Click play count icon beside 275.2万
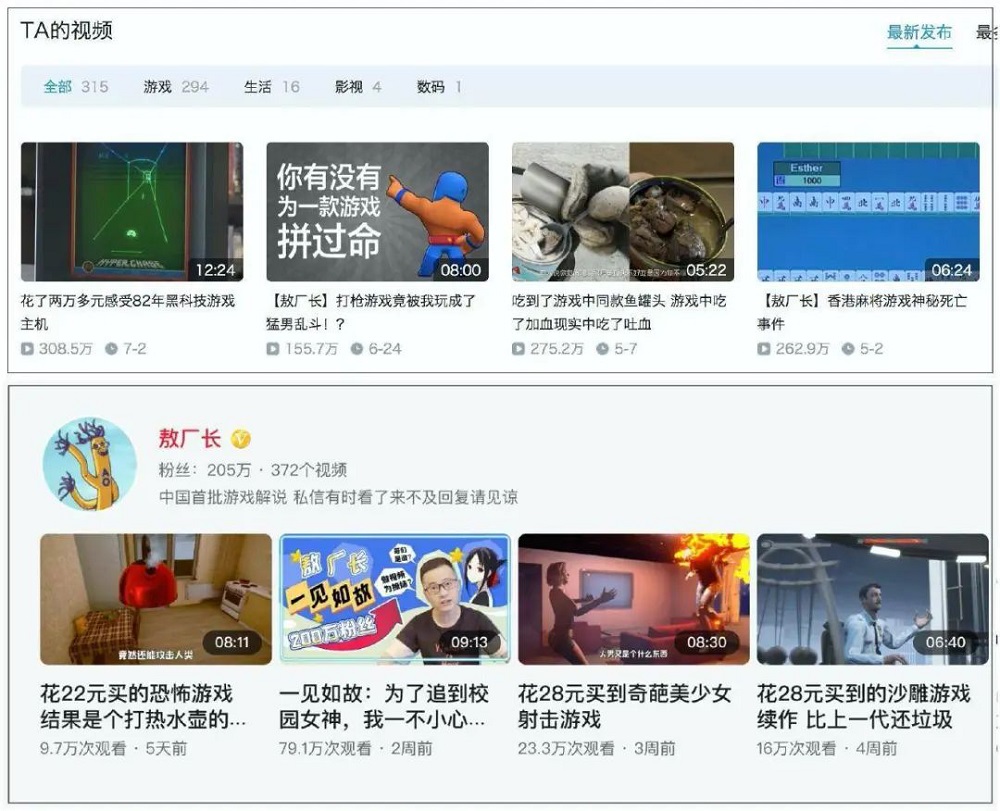 click(x=519, y=349)
